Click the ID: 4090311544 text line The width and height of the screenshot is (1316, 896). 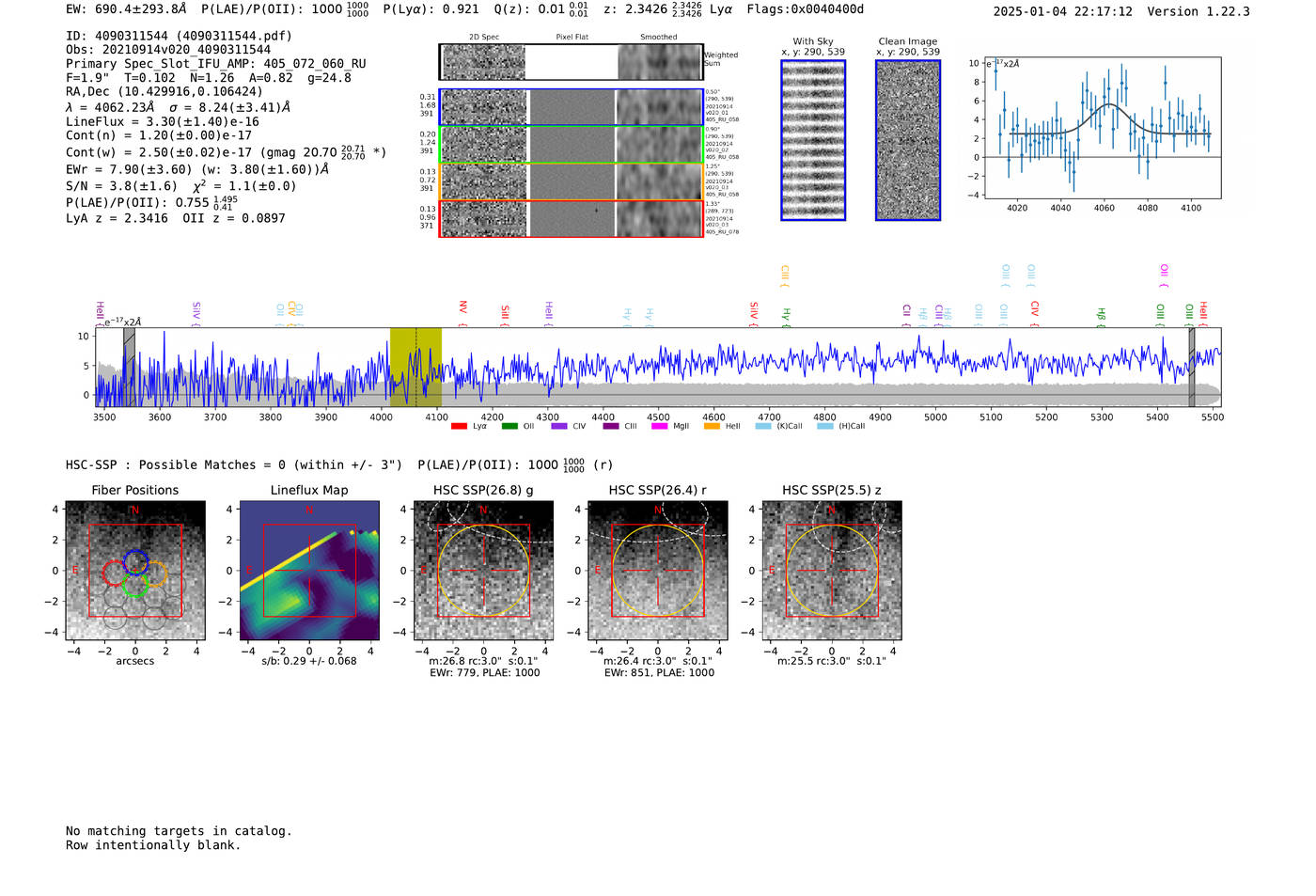(x=179, y=36)
